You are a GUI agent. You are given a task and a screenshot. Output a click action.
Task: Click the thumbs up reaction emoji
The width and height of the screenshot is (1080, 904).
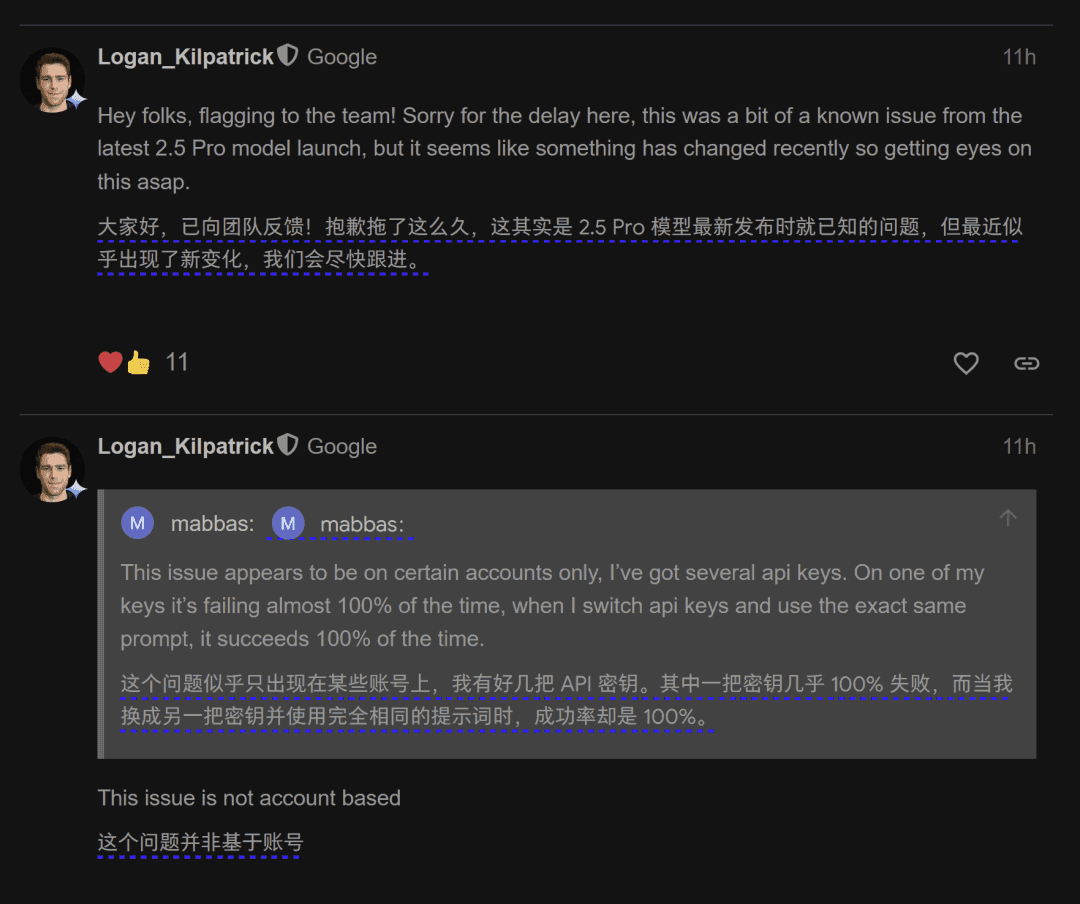[x=138, y=362]
